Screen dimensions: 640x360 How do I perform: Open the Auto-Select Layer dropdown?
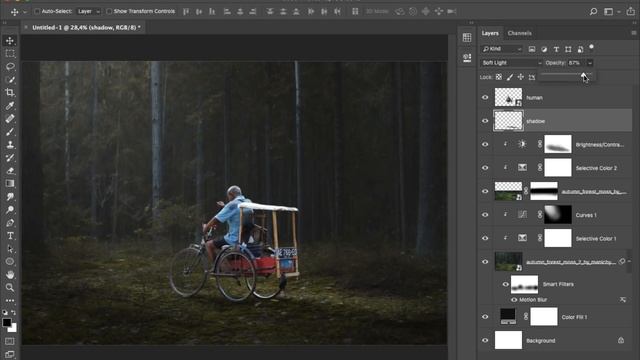pos(88,11)
